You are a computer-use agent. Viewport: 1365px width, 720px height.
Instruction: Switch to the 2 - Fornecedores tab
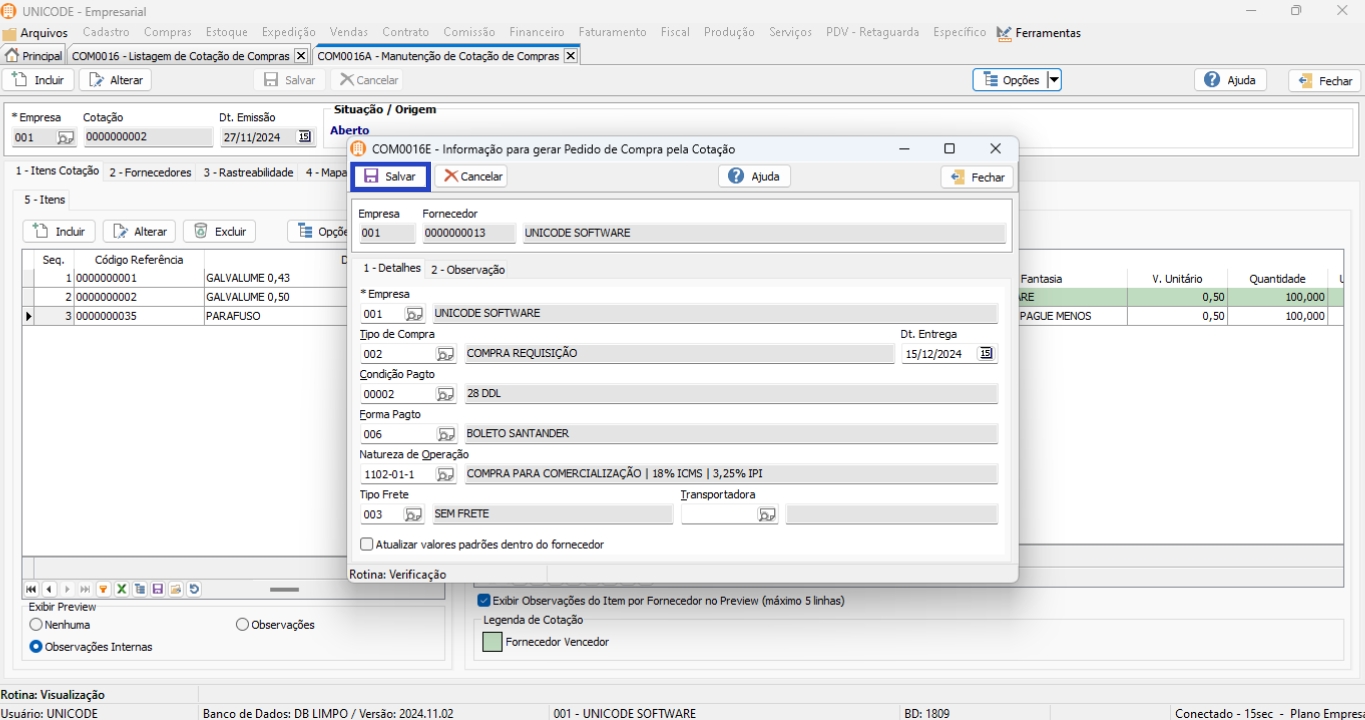pyautogui.click(x=150, y=173)
